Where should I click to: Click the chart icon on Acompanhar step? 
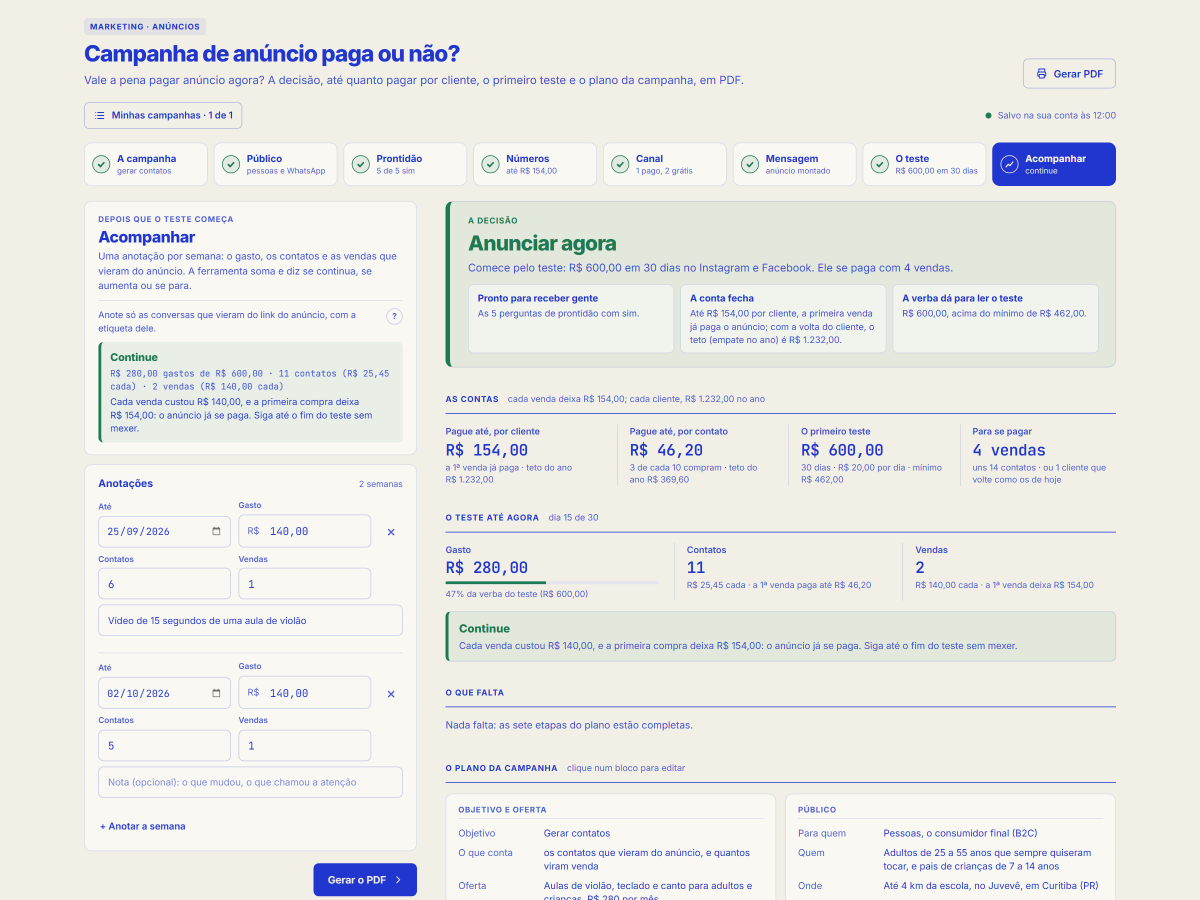click(1009, 164)
